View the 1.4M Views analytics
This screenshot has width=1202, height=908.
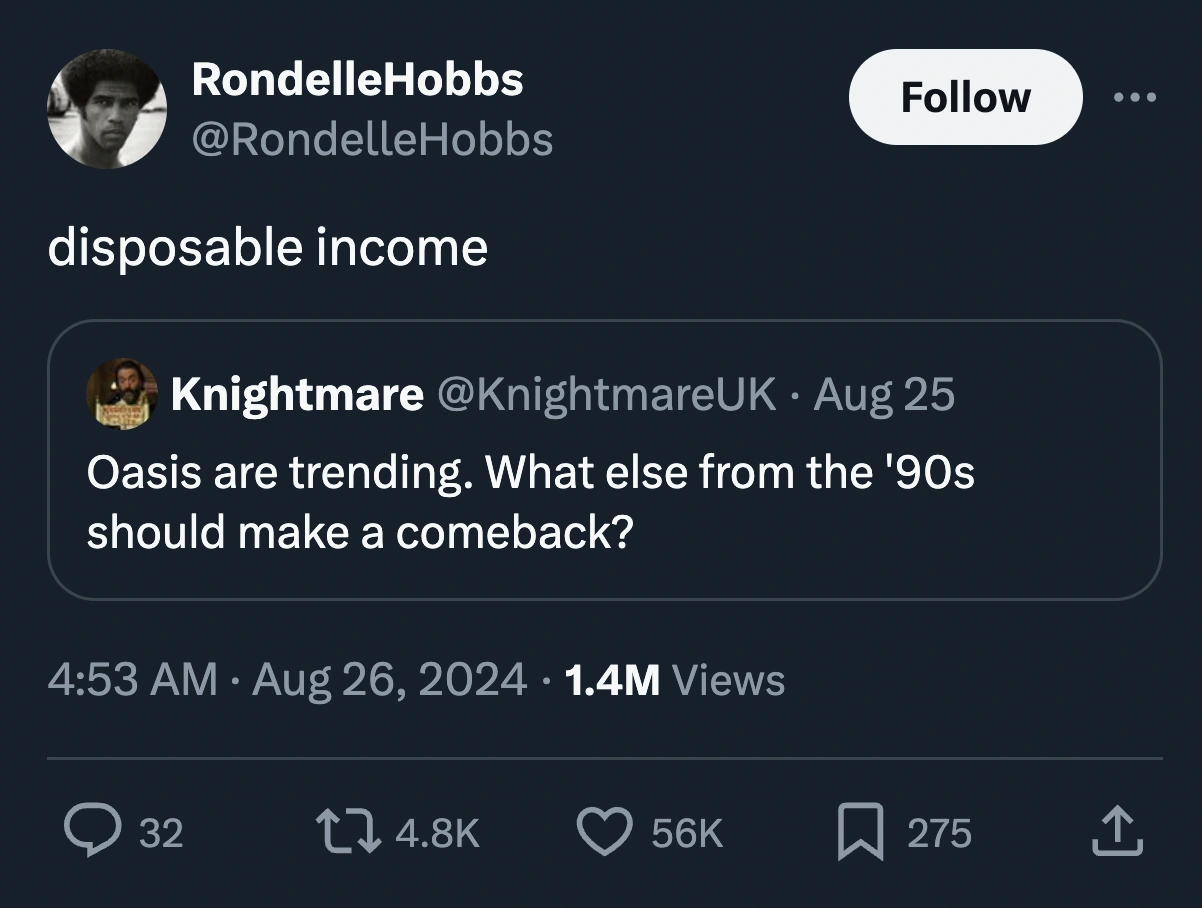(674, 680)
